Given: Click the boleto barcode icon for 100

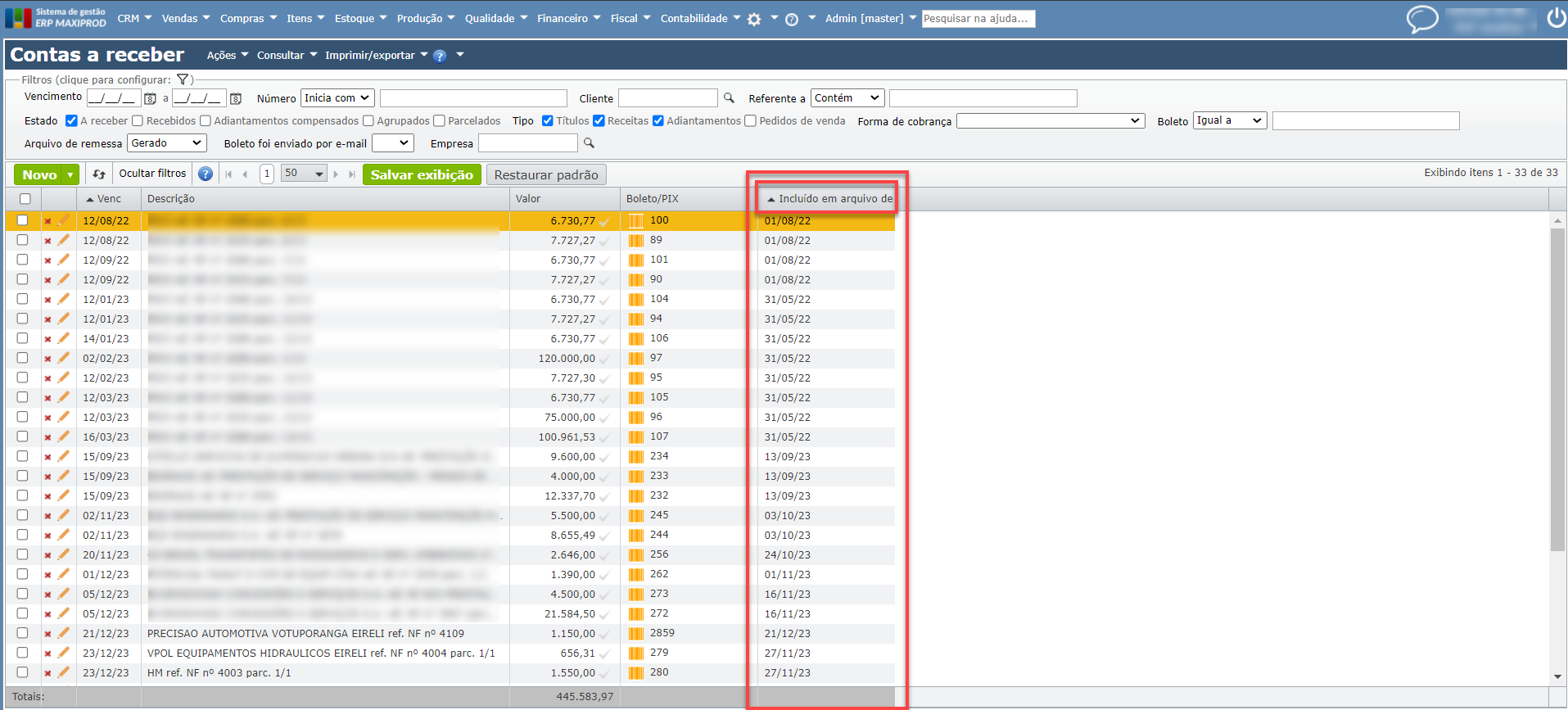Looking at the screenshot, I should [636, 220].
